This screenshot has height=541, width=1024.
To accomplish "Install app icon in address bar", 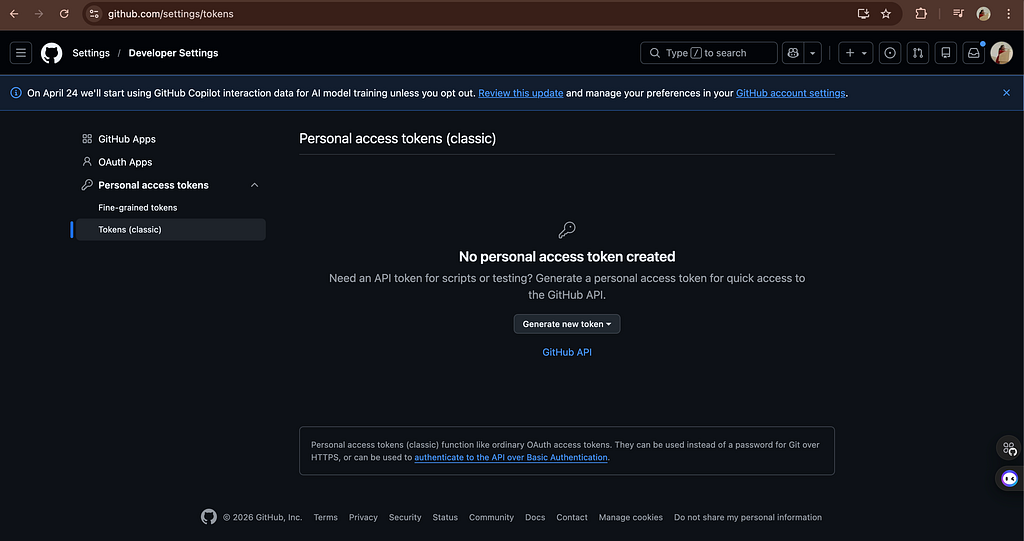I will pos(863,14).
